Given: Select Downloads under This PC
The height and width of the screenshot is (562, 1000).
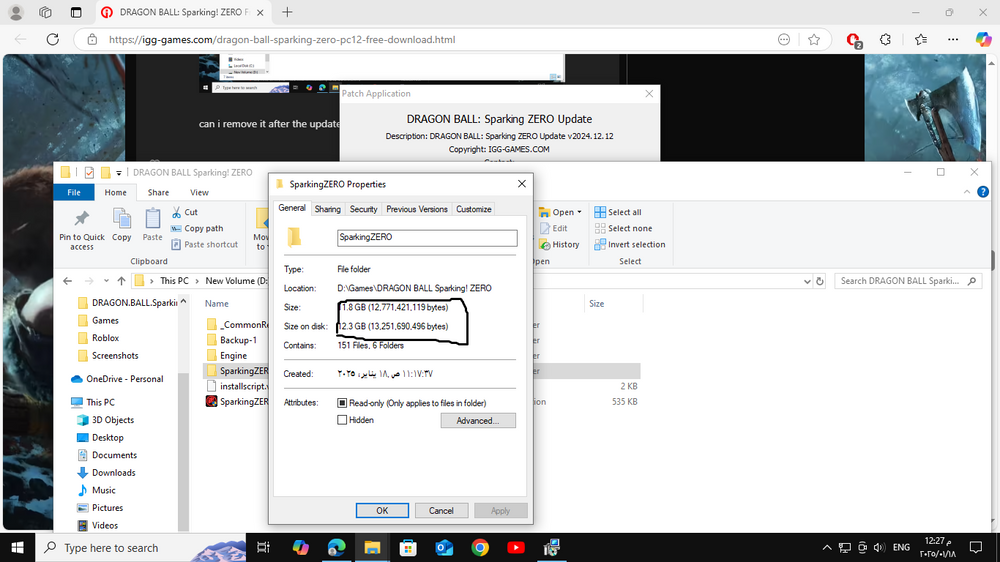Looking at the screenshot, I should [114, 473].
